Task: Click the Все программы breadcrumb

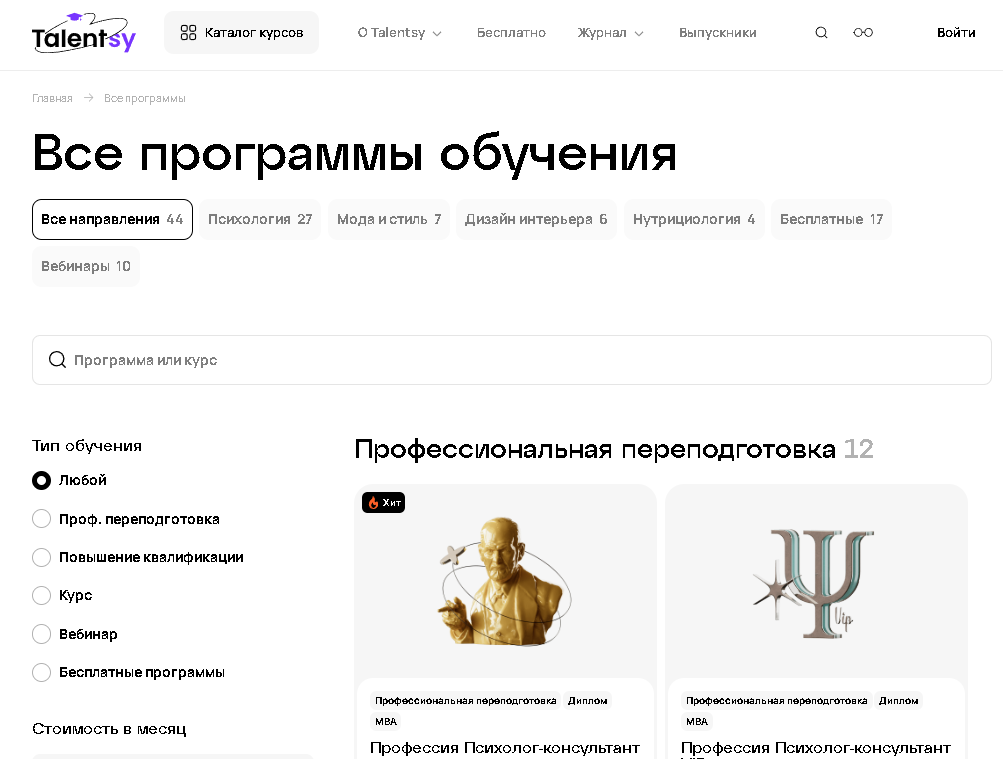Action: [x=145, y=98]
